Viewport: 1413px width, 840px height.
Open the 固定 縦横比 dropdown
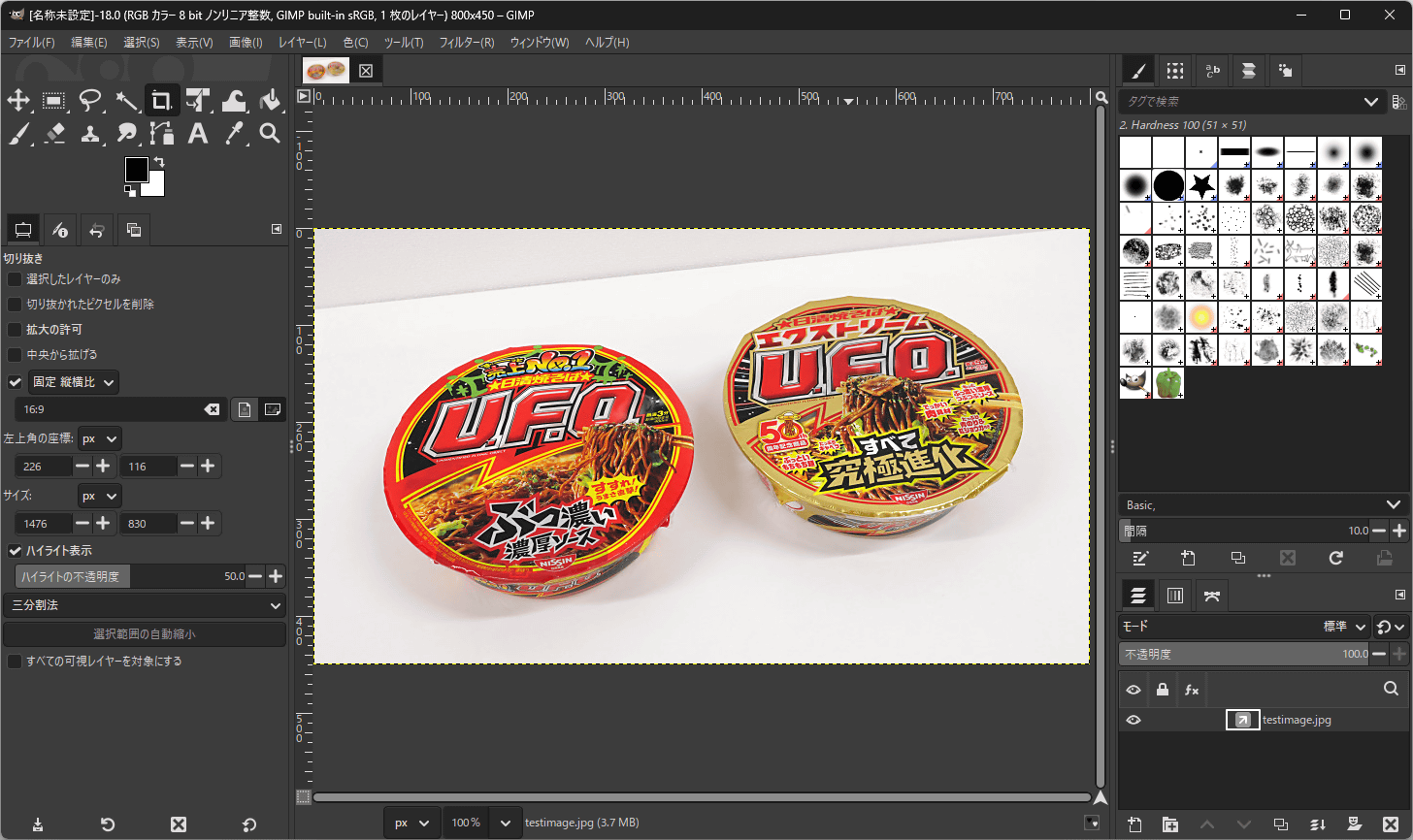75,382
